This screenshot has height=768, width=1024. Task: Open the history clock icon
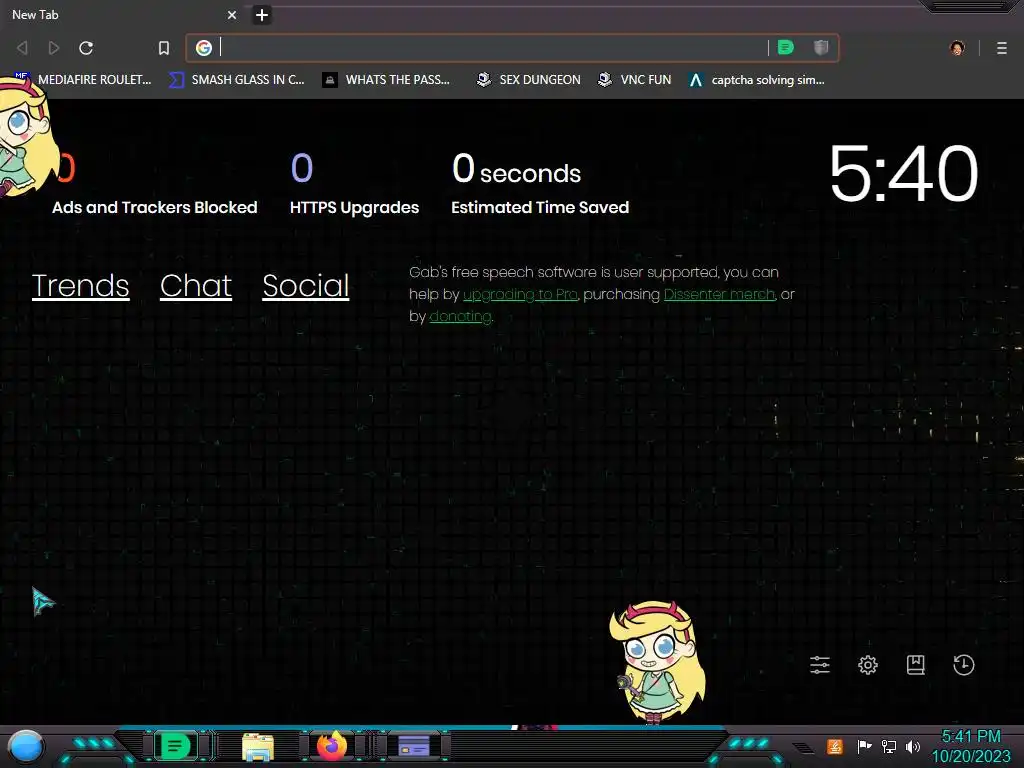point(963,665)
